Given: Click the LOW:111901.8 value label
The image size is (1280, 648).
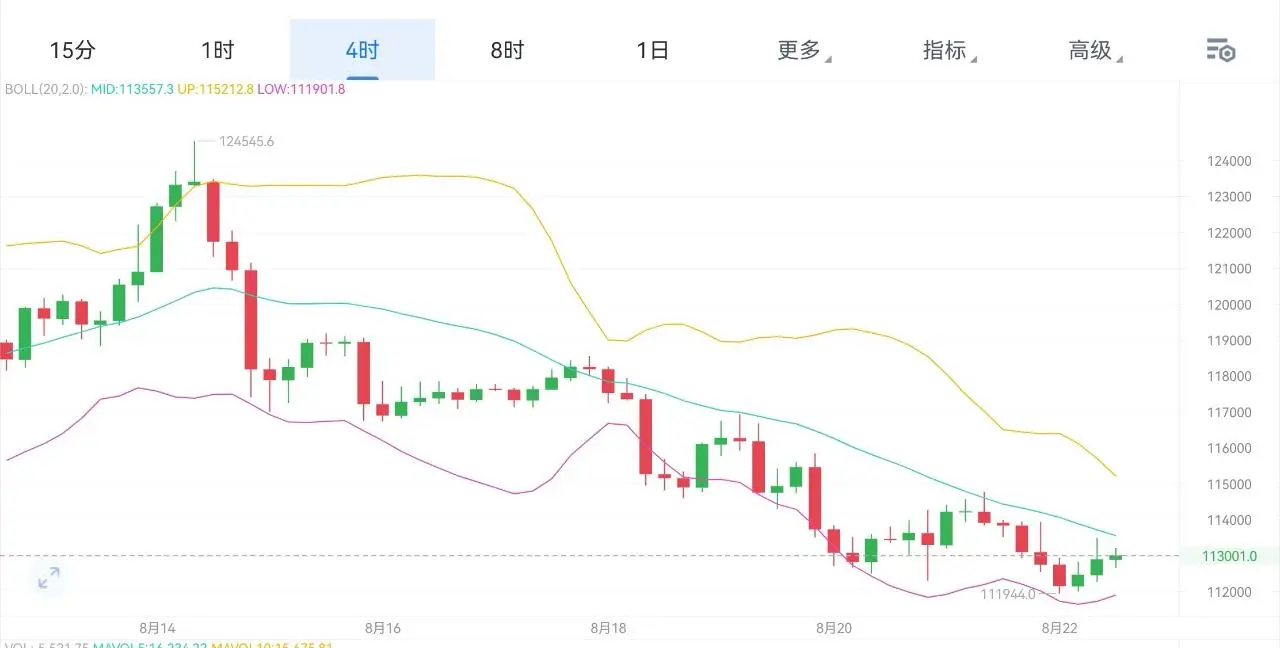Looking at the screenshot, I should click(301, 89).
